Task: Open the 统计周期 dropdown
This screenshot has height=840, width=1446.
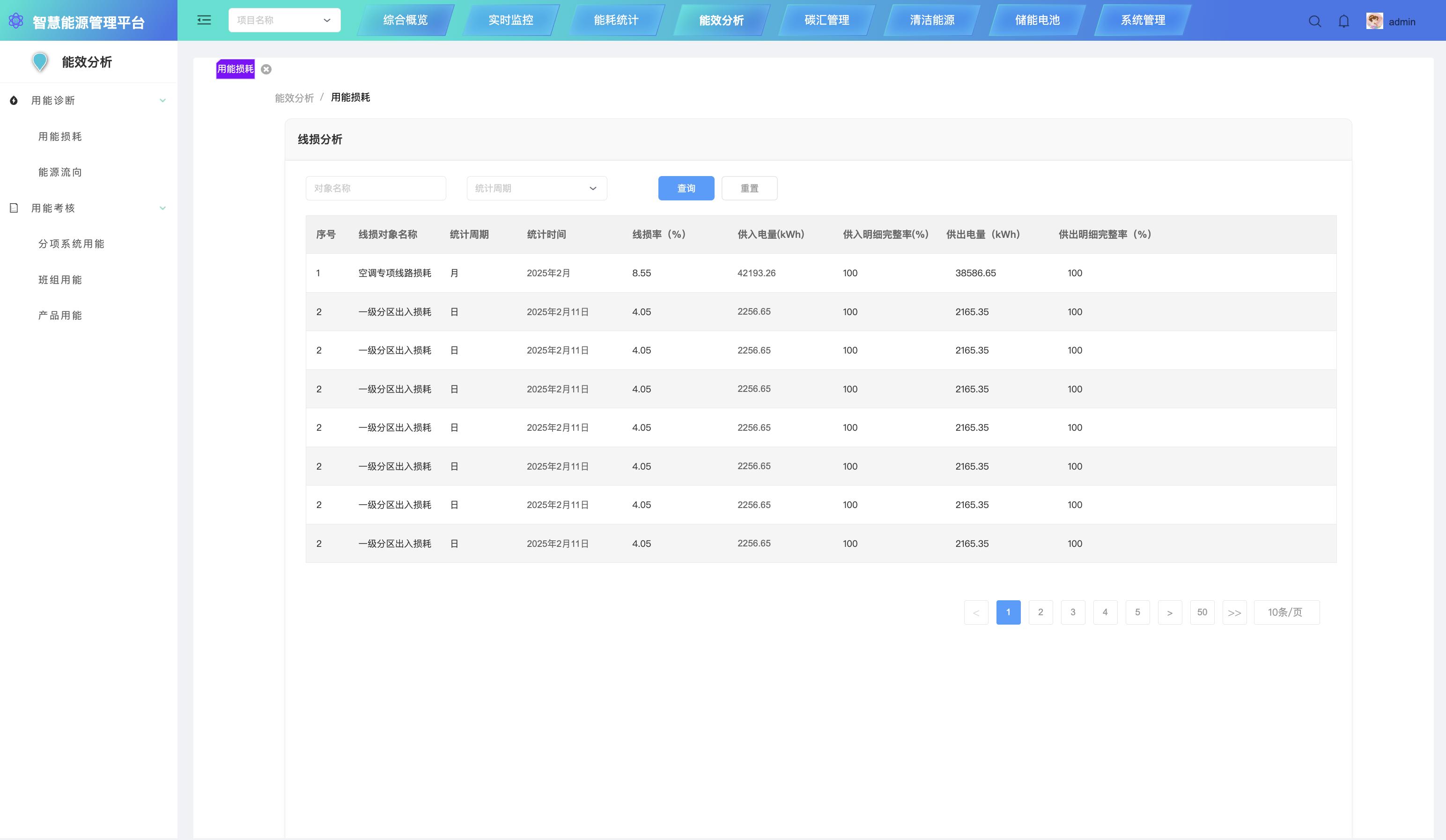Action: pos(537,188)
